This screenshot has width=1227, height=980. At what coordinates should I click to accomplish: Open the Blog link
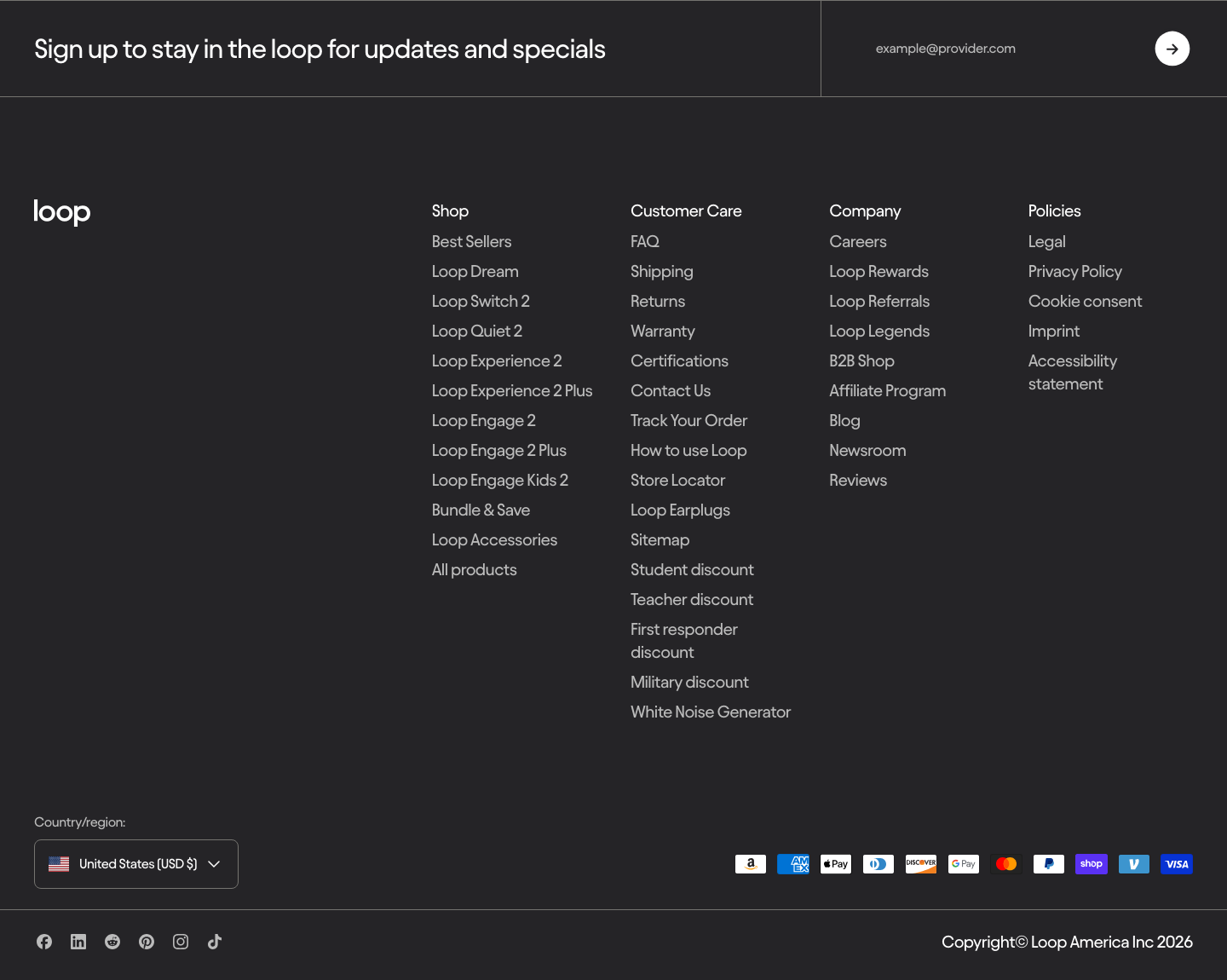(x=845, y=420)
